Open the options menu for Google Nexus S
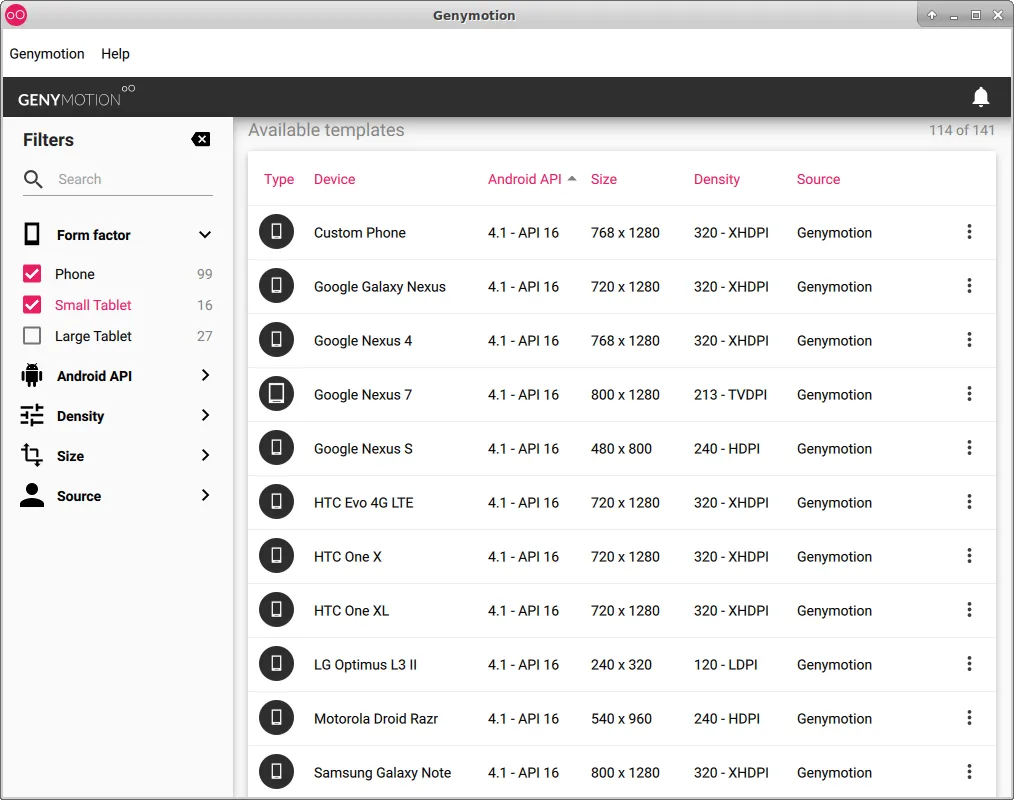The image size is (1014, 800). tap(969, 448)
